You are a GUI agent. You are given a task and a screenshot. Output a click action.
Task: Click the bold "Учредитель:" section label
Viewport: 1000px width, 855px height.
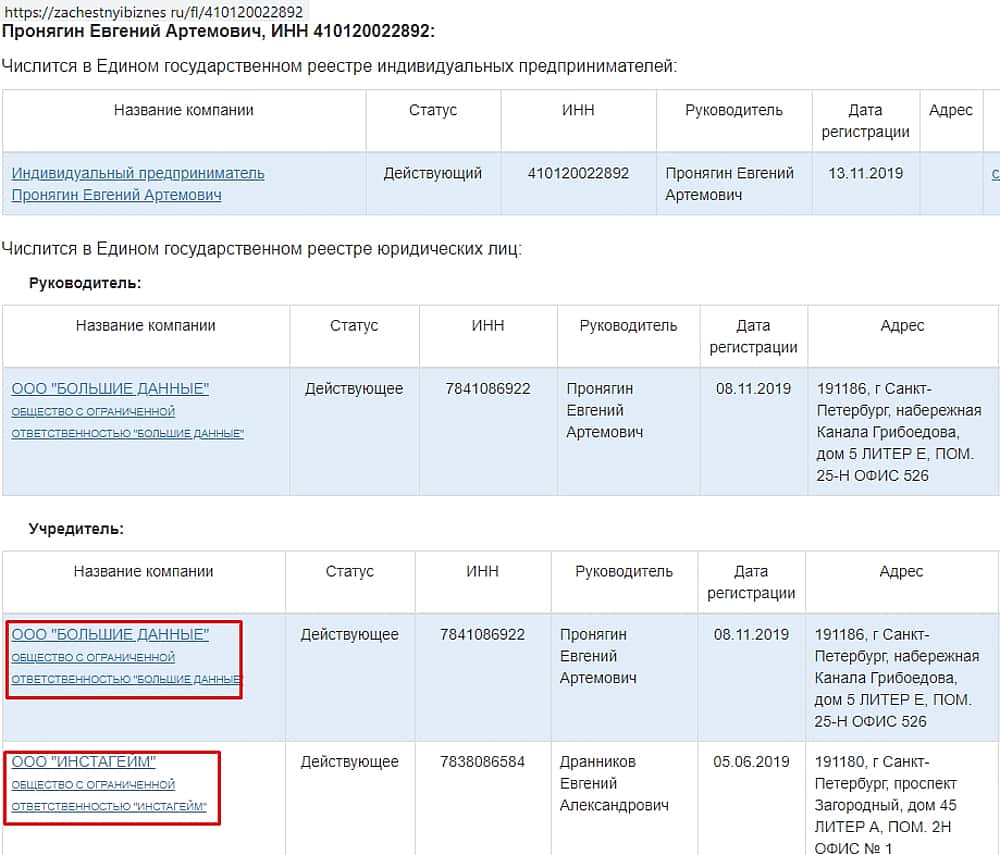tap(76, 528)
